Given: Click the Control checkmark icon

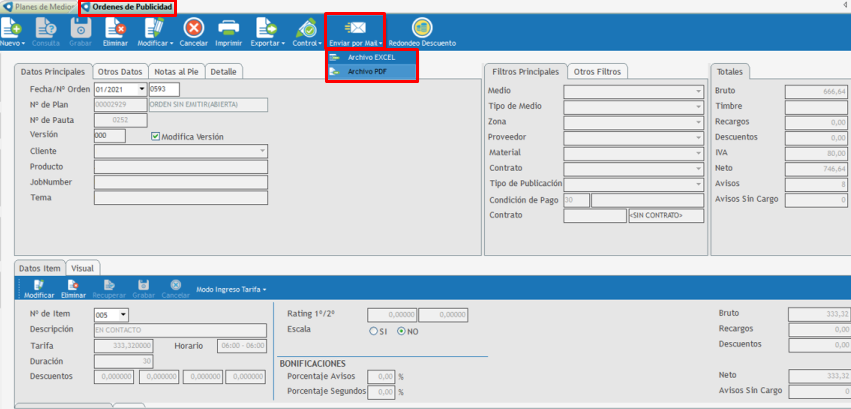Looking at the screenshot, I should click(305, 29).
